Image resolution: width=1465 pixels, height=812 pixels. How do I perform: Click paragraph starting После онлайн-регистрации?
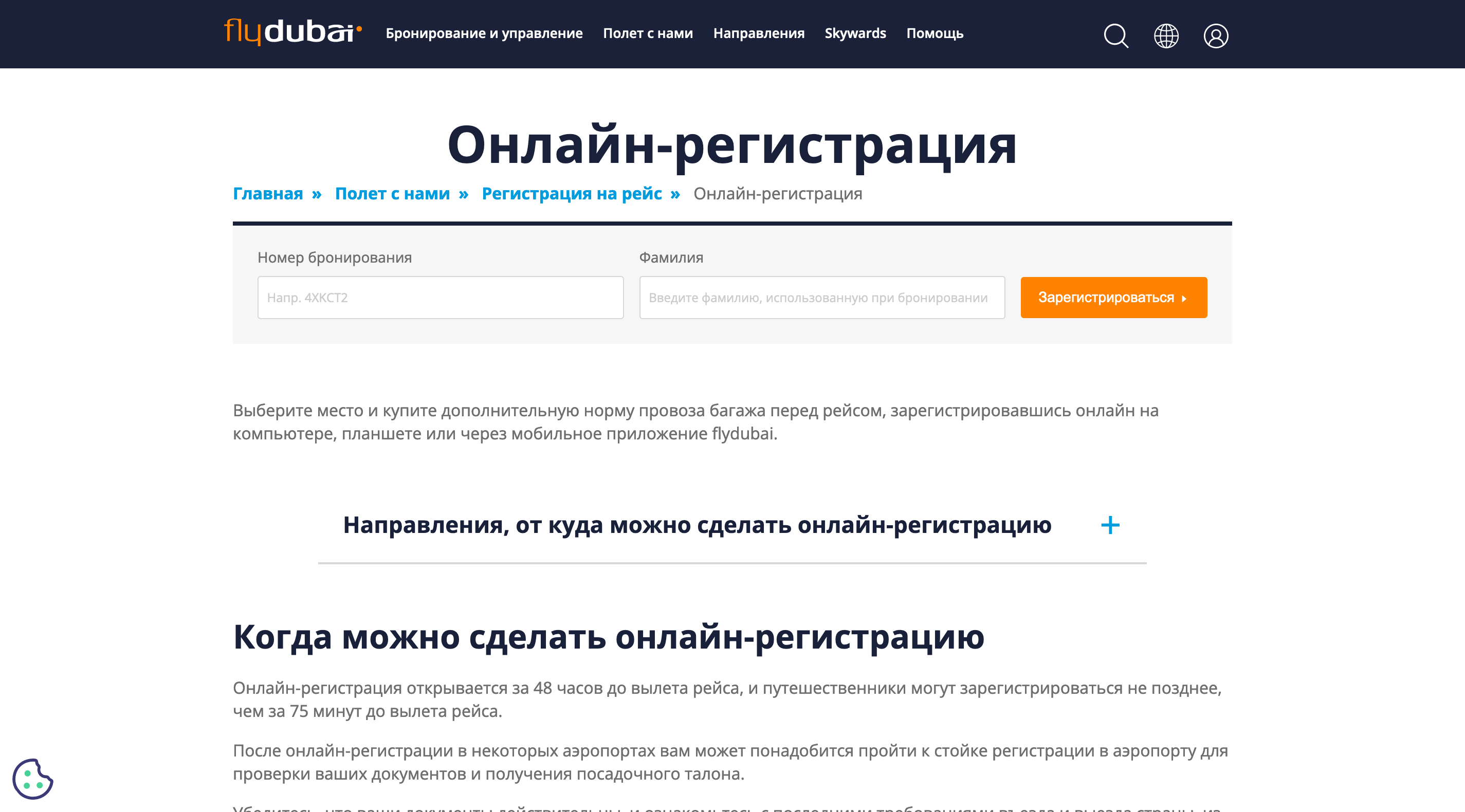[730, 762]
